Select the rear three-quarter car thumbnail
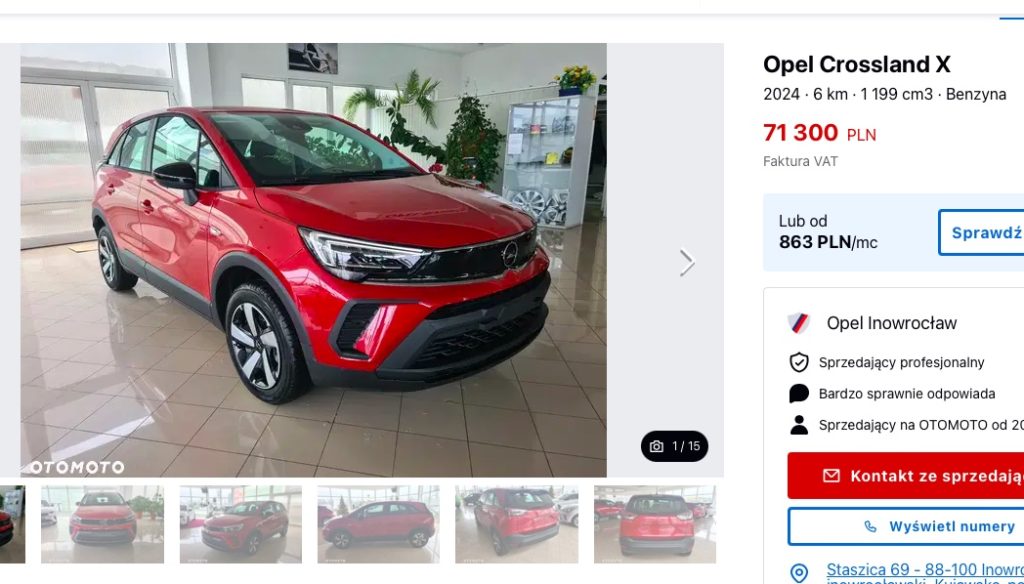 (x=517, y=525)
